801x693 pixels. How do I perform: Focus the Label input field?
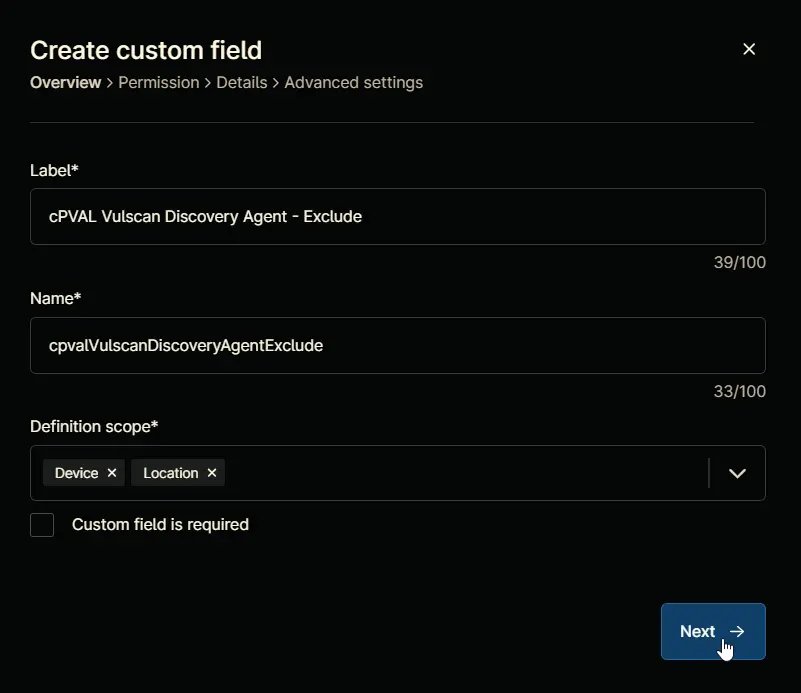tap(398, 217)
